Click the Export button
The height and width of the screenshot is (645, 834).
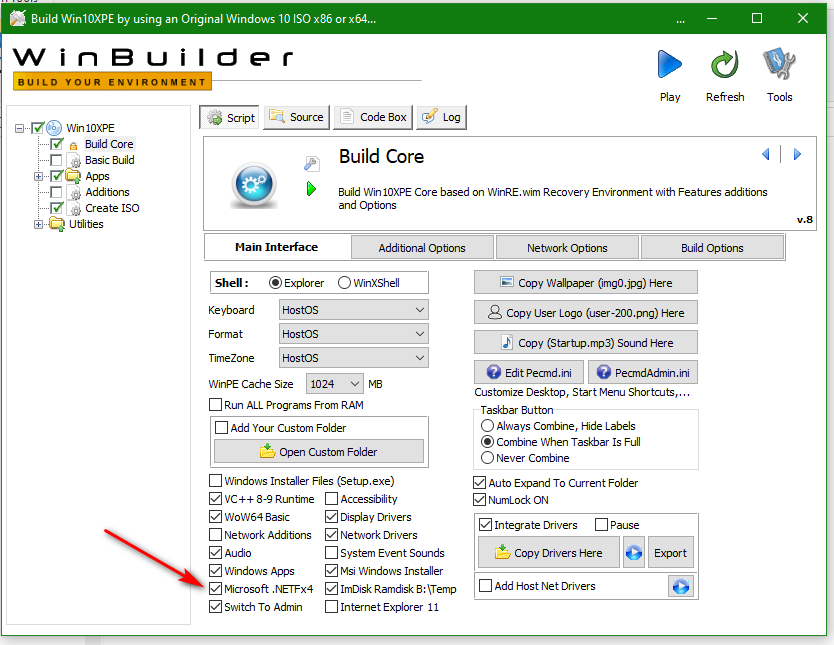tap(670, 552)
